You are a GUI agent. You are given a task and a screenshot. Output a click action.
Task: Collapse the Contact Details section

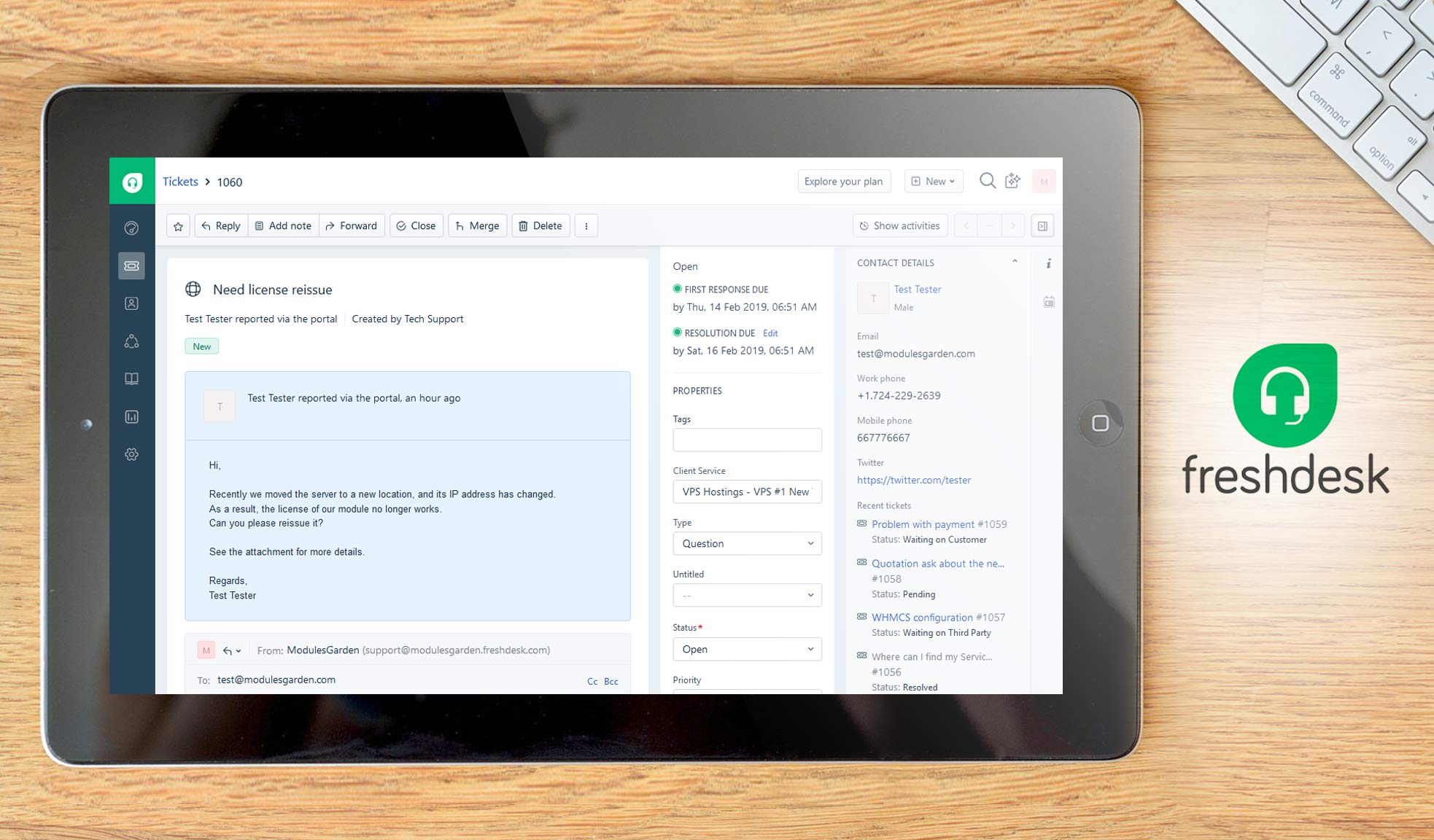[x=1015, y=260]
